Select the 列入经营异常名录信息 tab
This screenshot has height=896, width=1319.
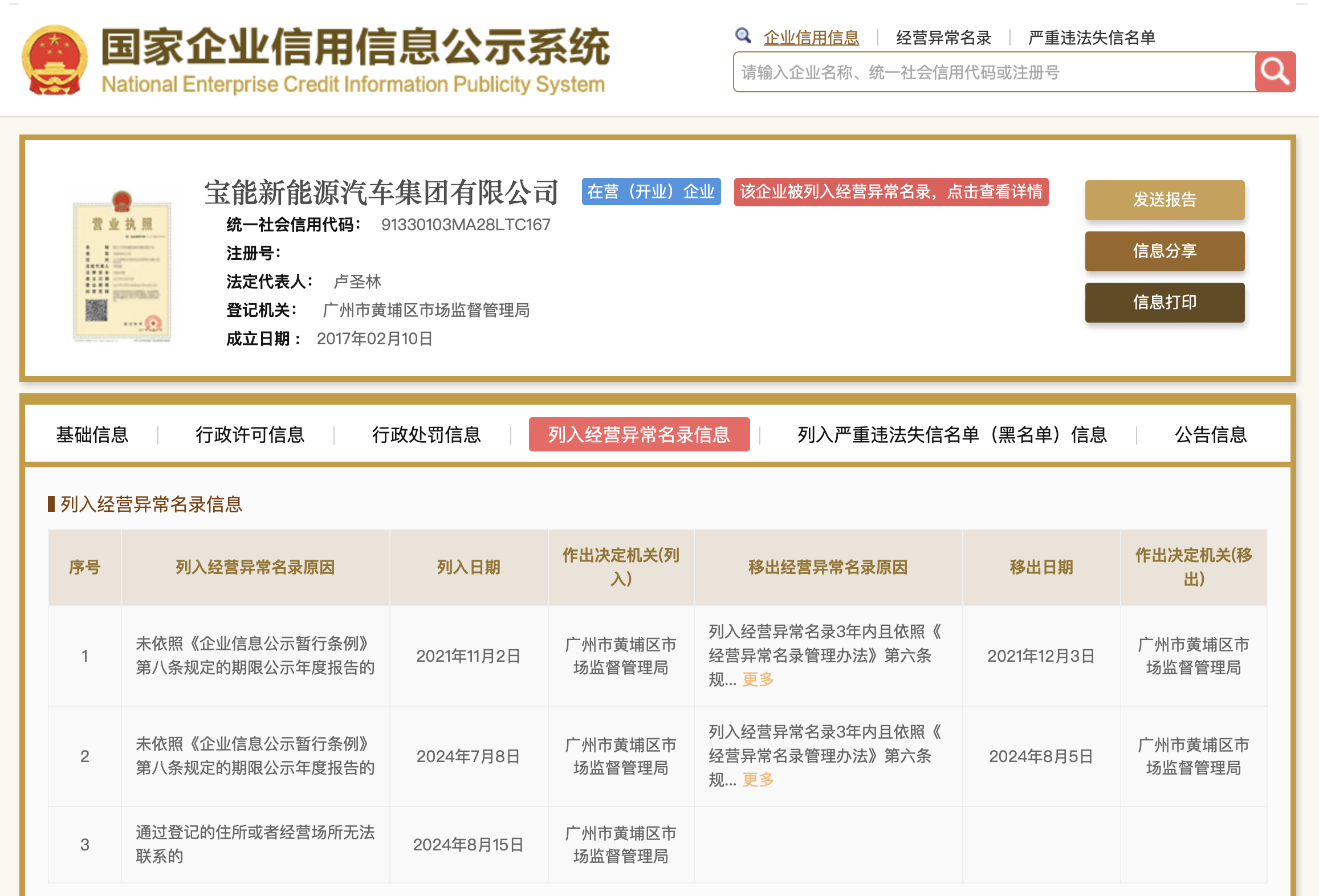[638, 435]
